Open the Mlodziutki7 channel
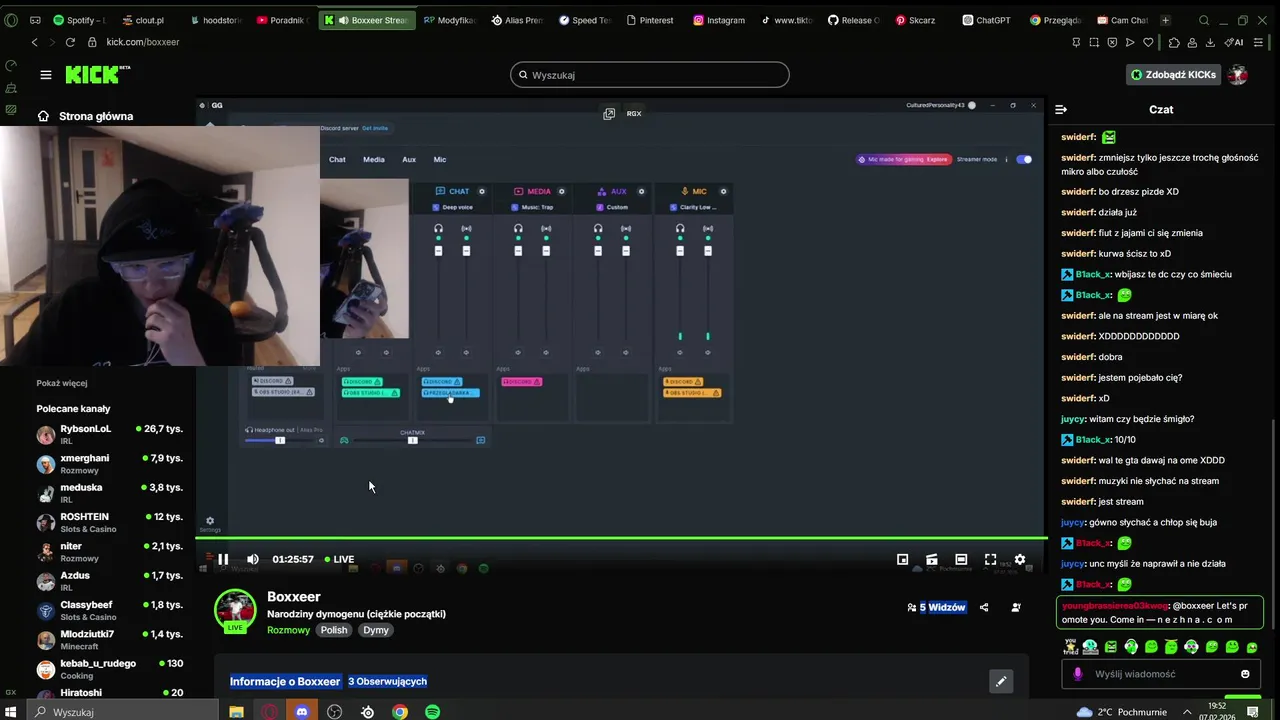This screenshot has height=720, width=1280. click(110, 640)
